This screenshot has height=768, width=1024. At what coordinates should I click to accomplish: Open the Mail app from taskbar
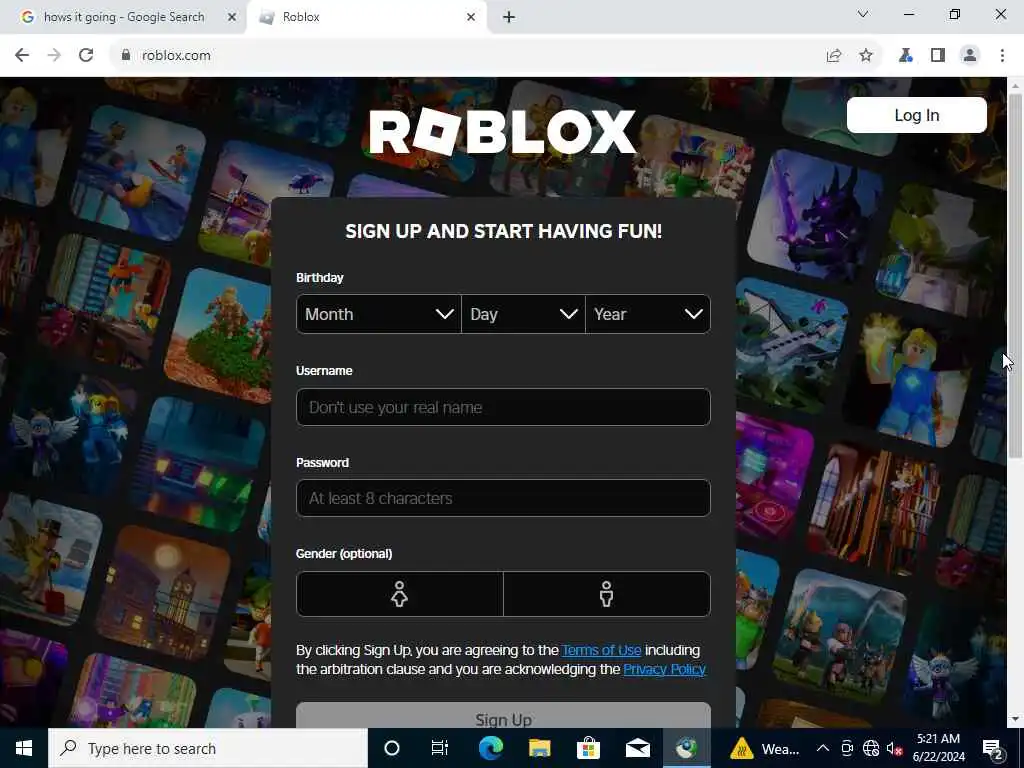(637, 748)
